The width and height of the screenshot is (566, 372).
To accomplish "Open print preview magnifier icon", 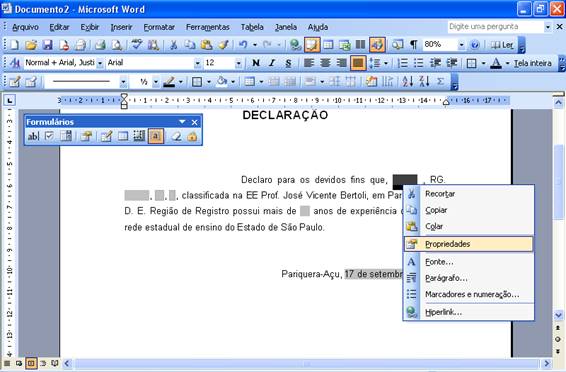I will [x=117, y=45].
